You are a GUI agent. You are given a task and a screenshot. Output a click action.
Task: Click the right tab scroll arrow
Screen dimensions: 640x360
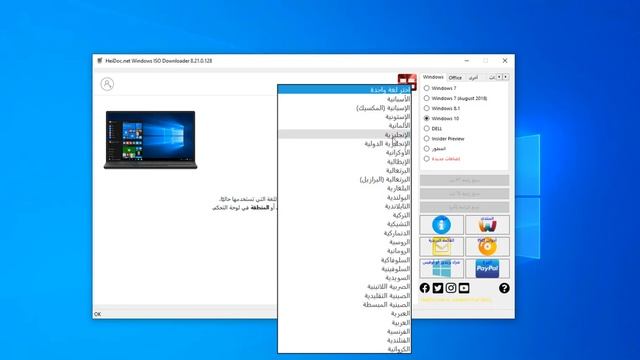click(506, 77)
